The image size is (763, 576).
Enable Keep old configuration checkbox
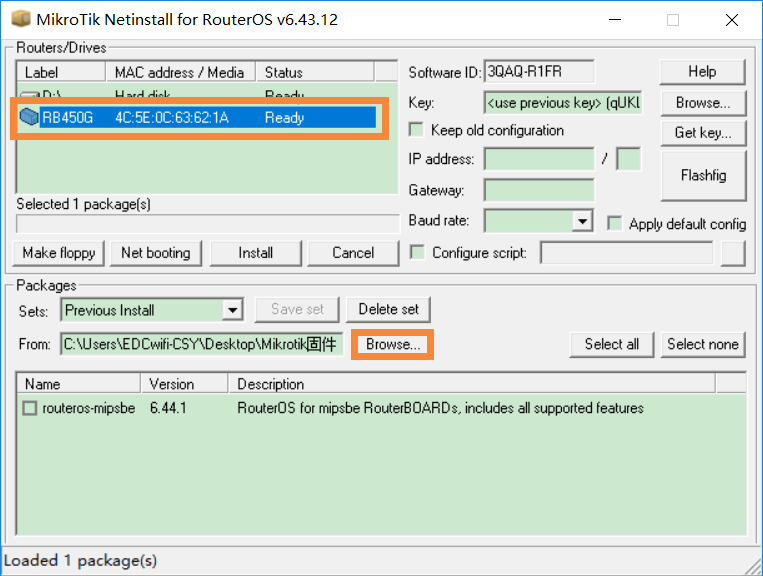pos(417,130)
